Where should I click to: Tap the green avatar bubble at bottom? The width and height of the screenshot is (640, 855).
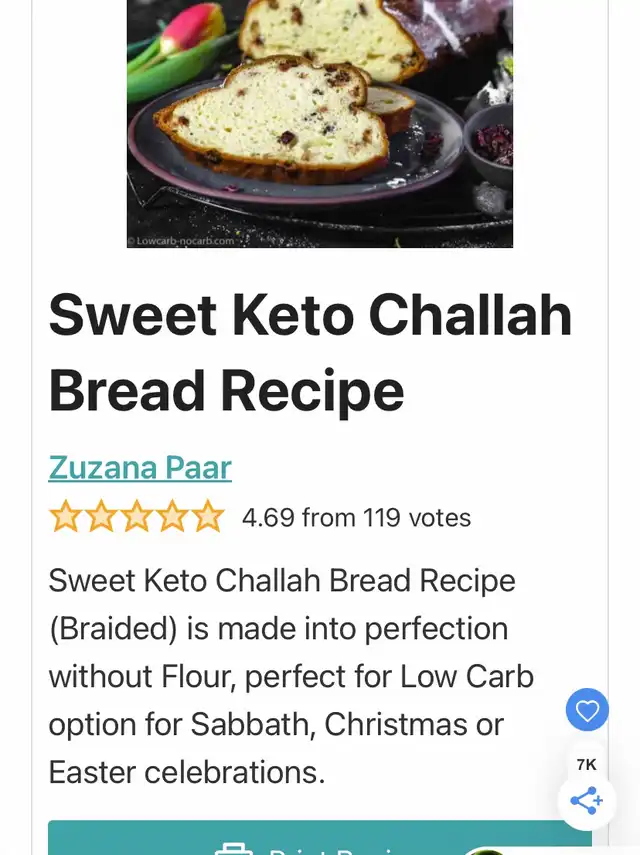pos(485,851)
